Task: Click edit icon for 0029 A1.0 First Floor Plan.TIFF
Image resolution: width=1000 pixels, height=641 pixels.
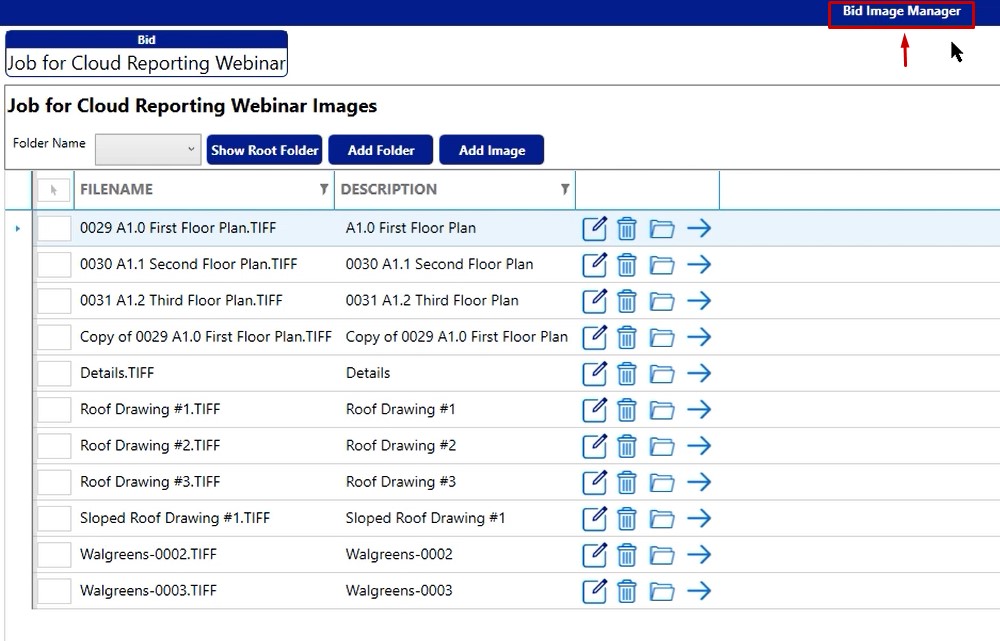Action: 594,229
